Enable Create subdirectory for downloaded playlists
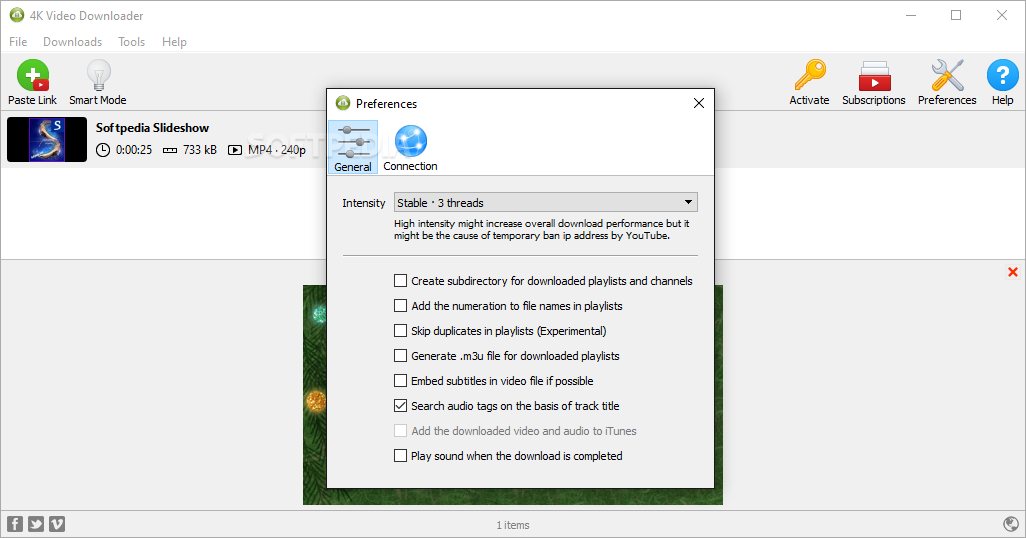The image size is (1026, 538). (400, 281)
